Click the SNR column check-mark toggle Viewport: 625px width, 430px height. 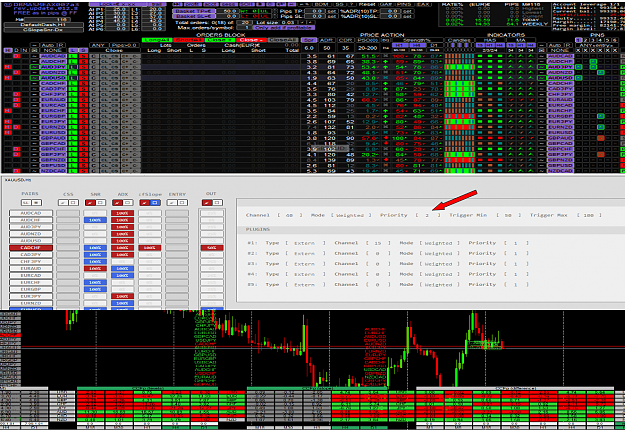(x=90, y=203)
